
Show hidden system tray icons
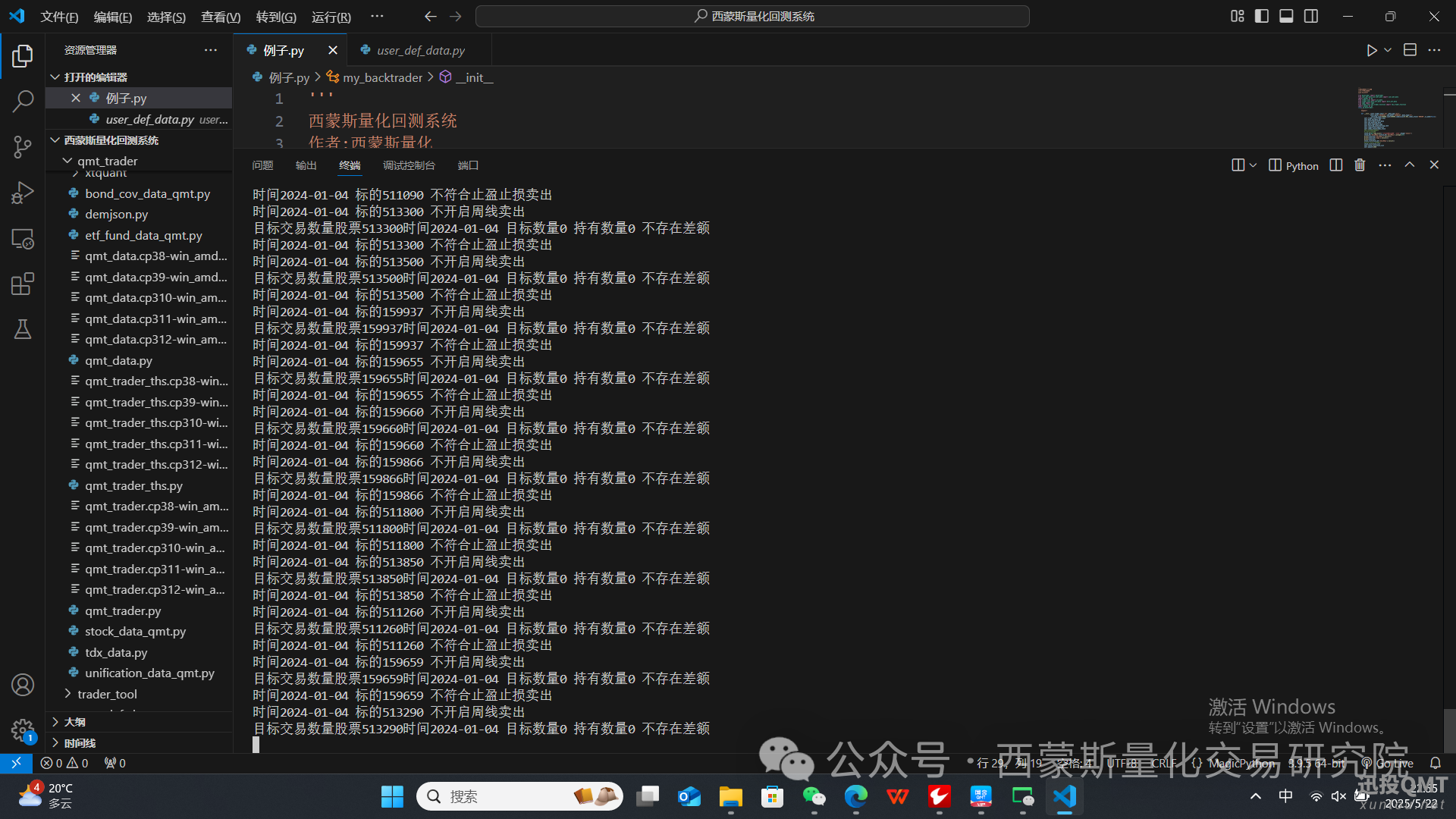click(1256, 796)
